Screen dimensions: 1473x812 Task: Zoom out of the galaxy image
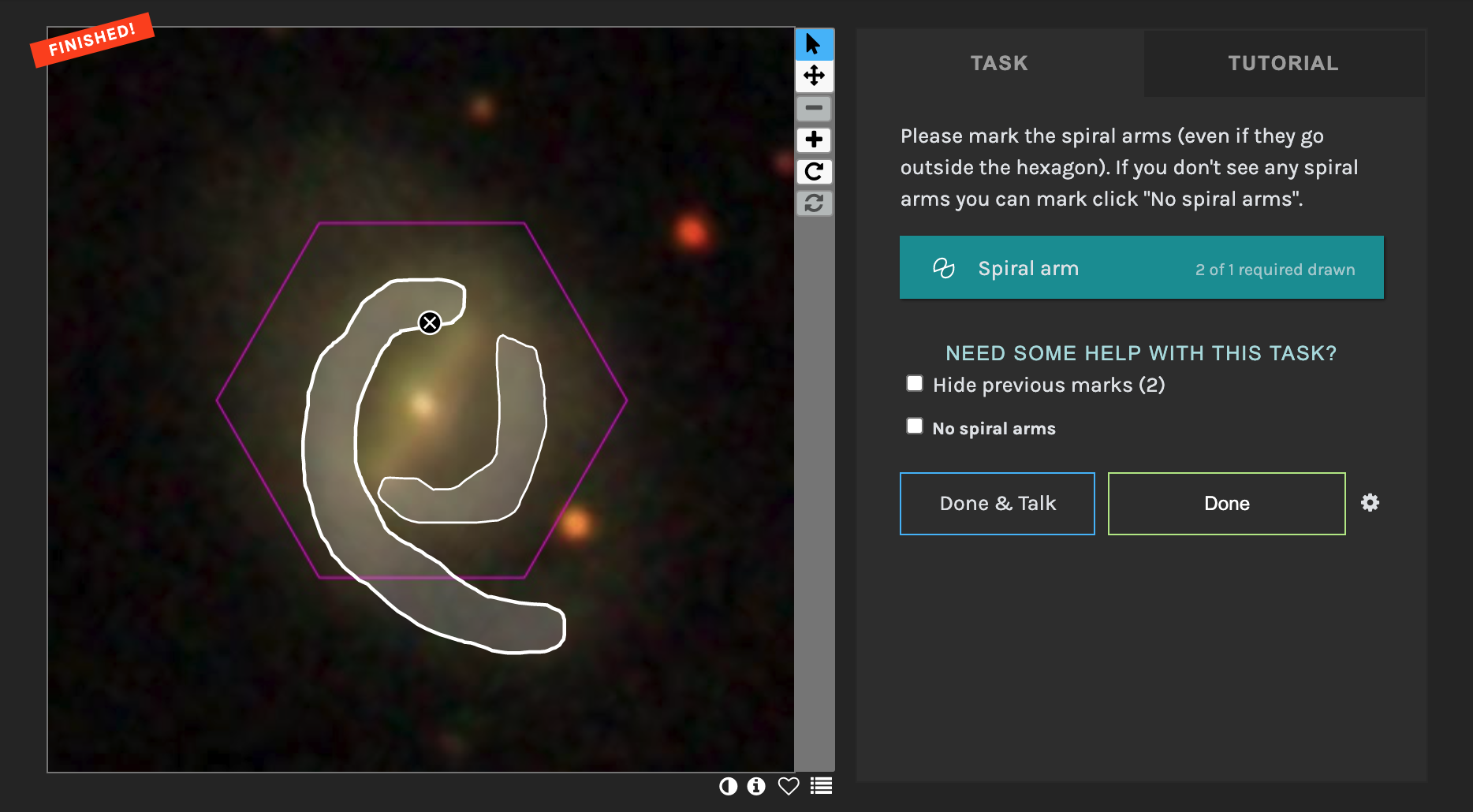(x=814, y=108)
